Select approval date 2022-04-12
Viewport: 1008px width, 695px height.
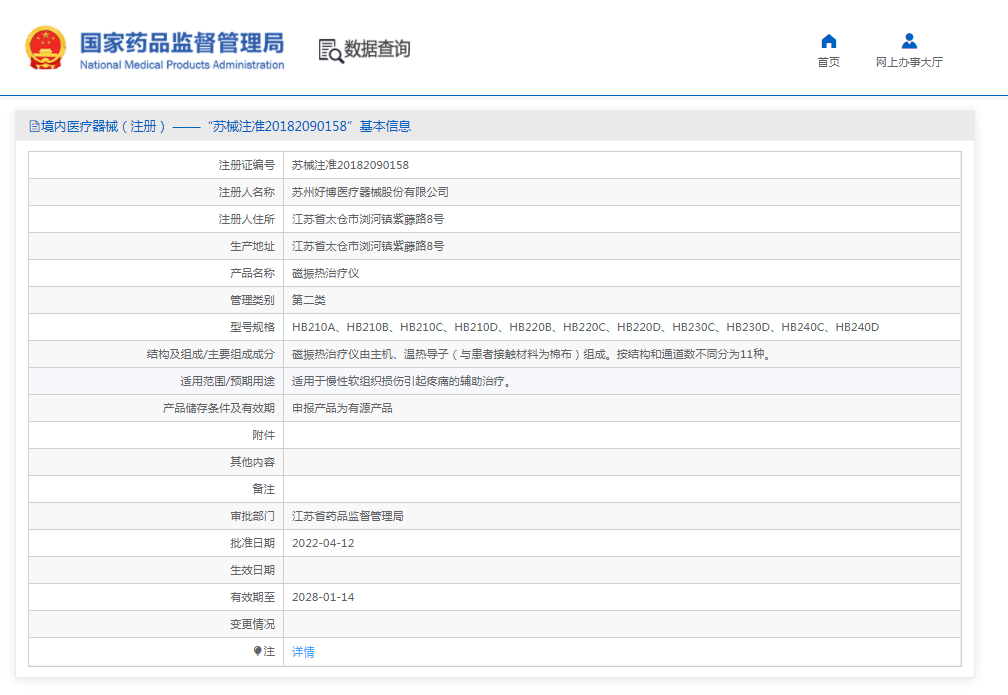323,543
